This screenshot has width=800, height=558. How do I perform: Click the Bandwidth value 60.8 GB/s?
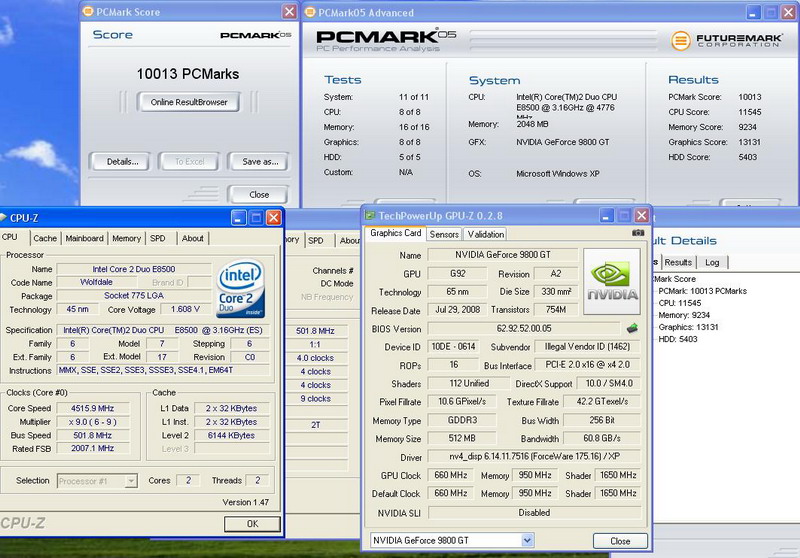pos(602,438)
